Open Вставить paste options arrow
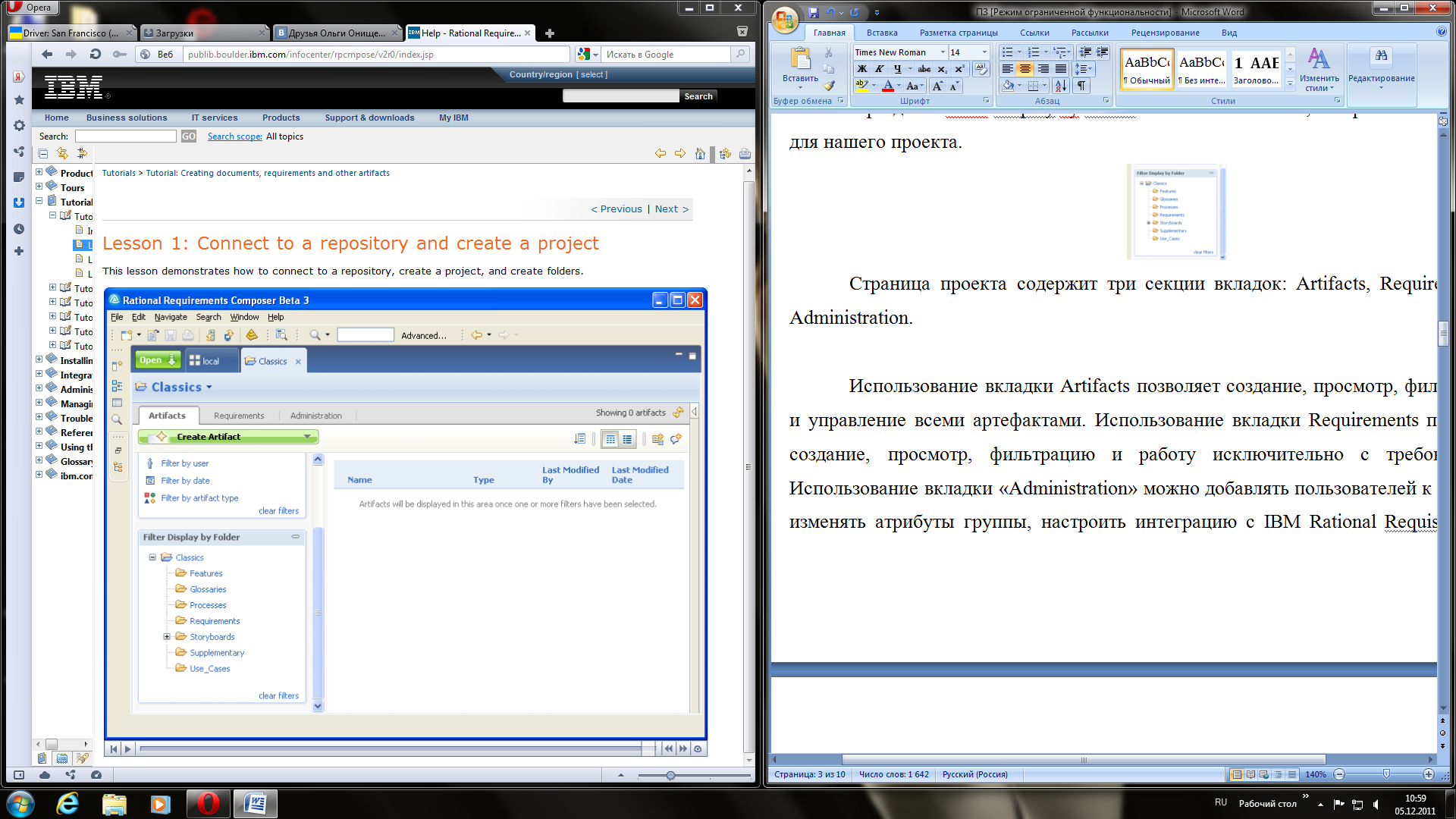 coord(800,88)
